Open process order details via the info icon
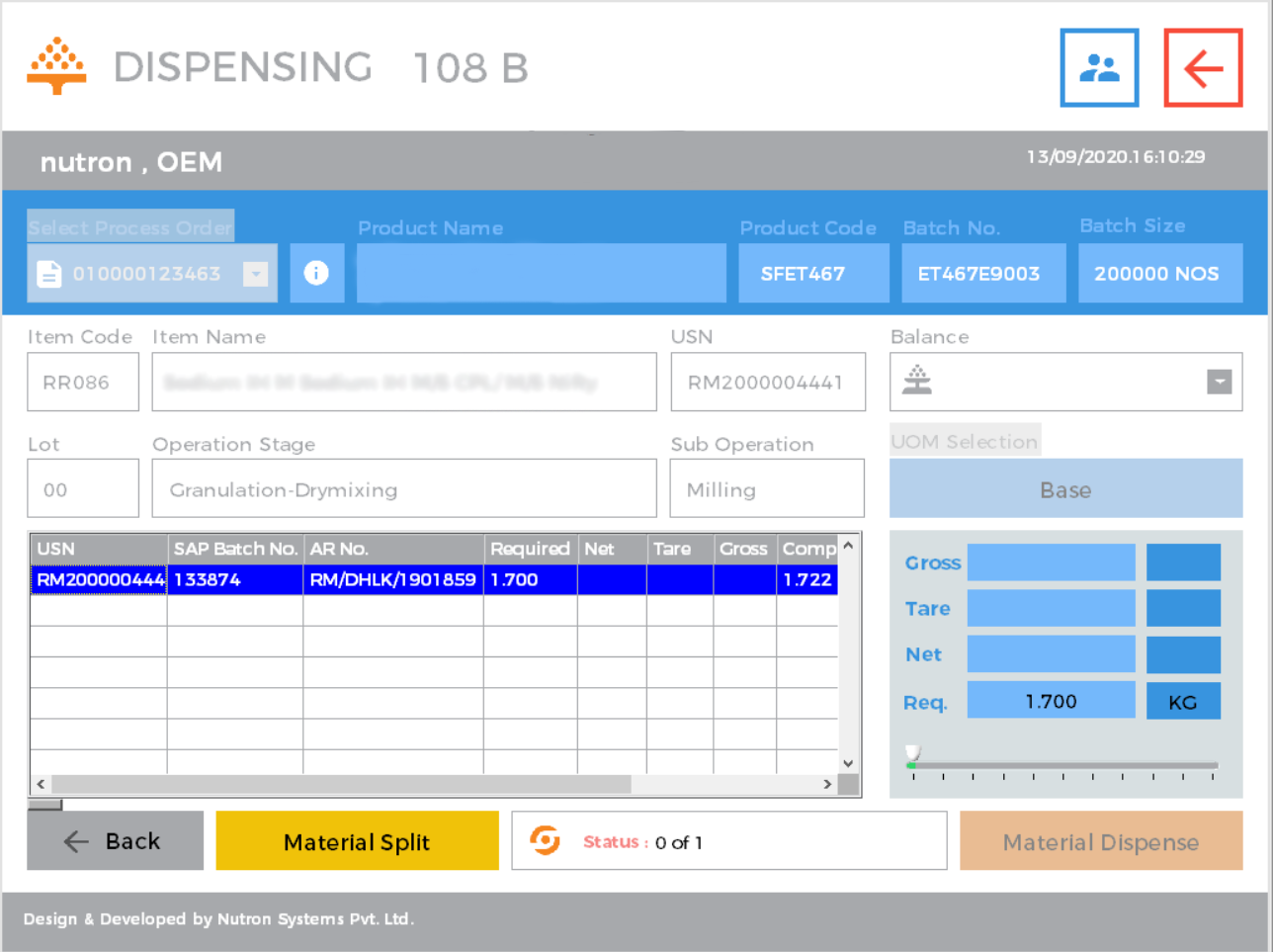Viewport: 1273px width, 952px height. 316,273
